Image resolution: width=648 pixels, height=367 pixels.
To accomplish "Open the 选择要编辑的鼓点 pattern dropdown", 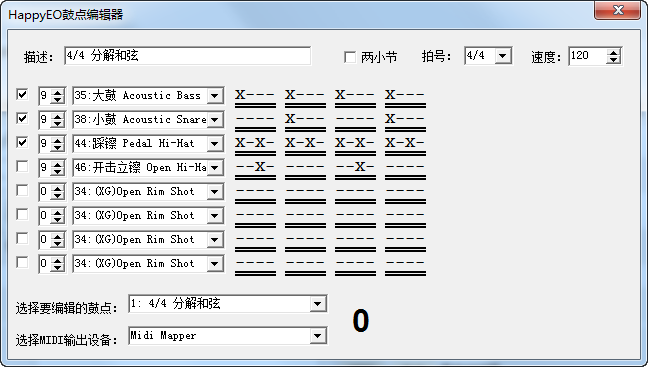I will (x=317, y=304).
